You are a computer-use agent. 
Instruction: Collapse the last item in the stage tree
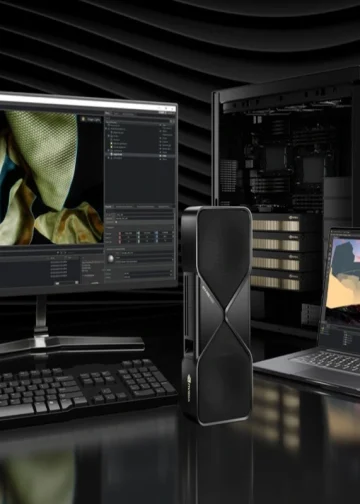(x=109, y=158)
